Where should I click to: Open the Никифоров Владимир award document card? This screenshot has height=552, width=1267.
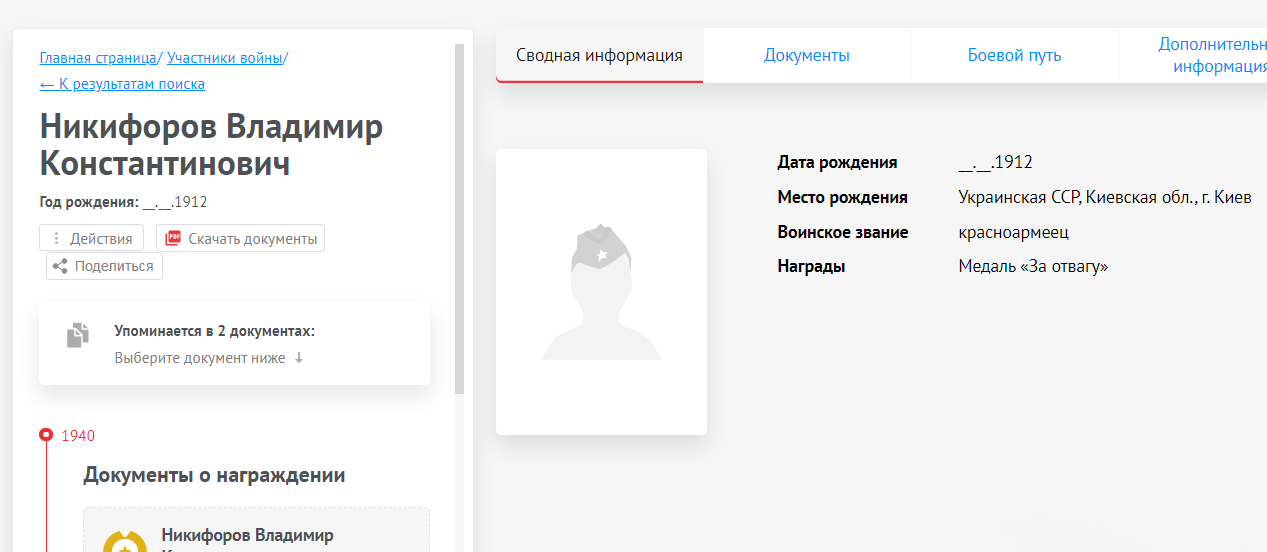[x=256, y=530]
